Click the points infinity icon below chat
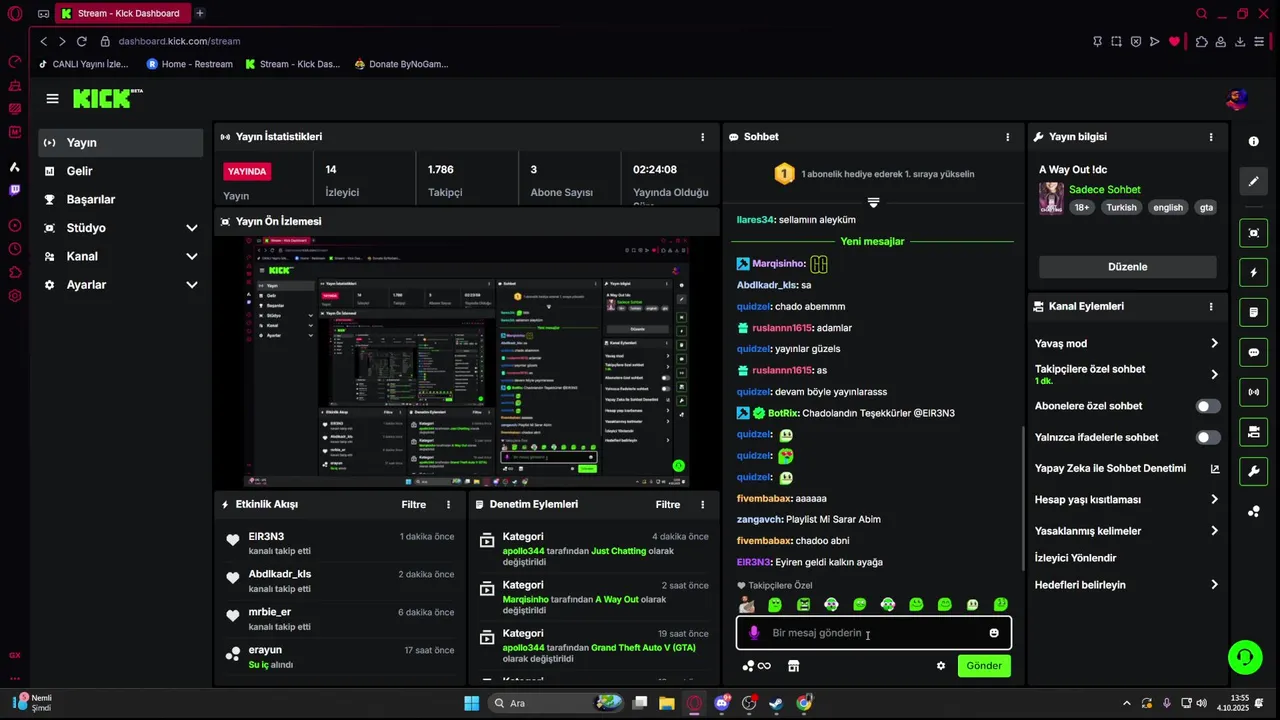1280x720 pixels. point(757,666)
